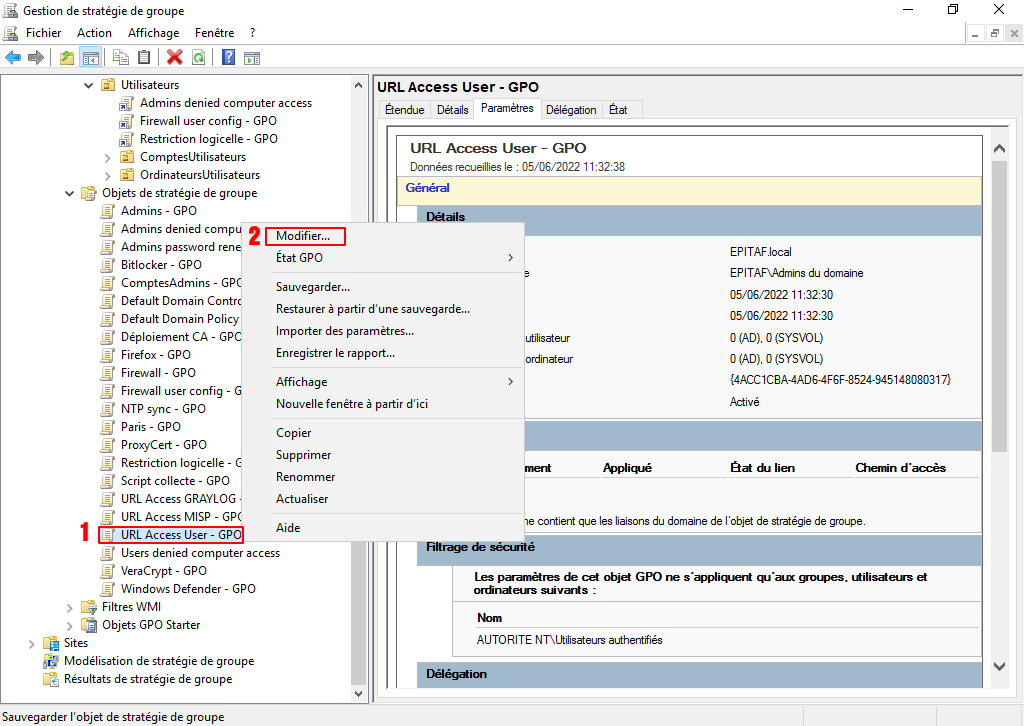Open the Action menu in menu bar
The height and width of the screenshot is (726, 1024).
click(x=94, y=33)
